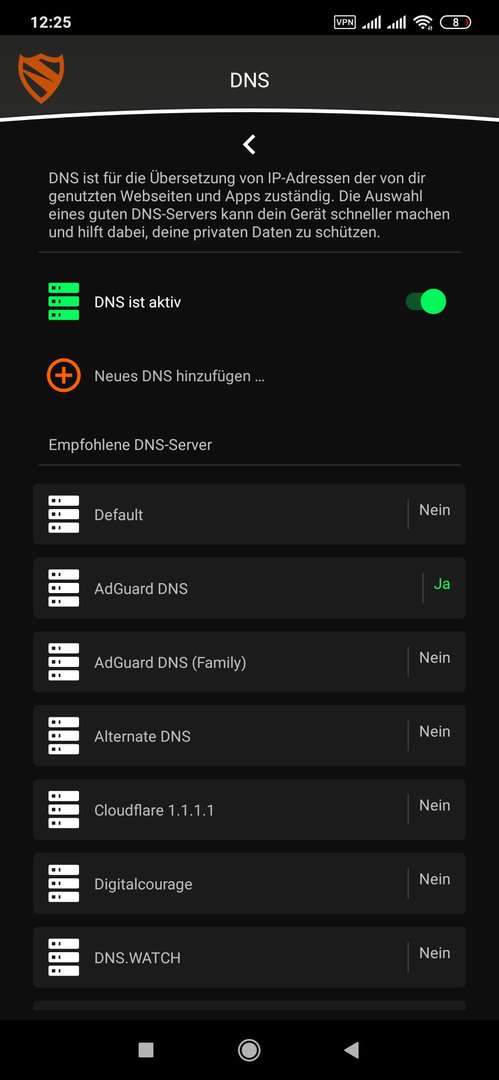This screenshot has width=499, height=1080.
Task: Click server icon for AdGuard DNS (Family)
Action: (x=63, y=661)
